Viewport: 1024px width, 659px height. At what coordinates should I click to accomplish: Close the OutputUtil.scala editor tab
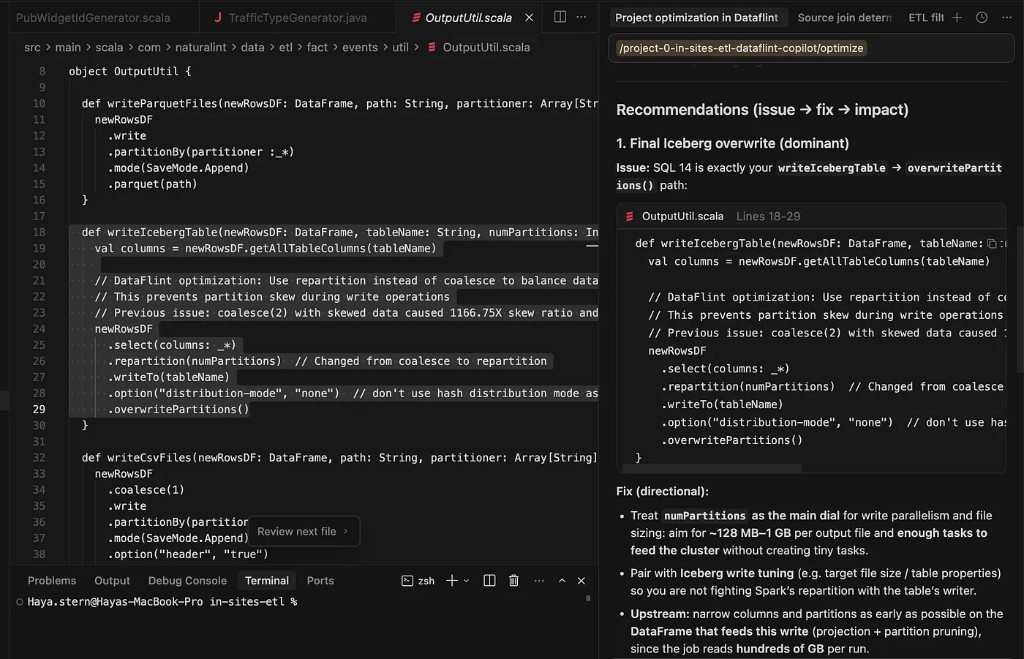point(530,17)
